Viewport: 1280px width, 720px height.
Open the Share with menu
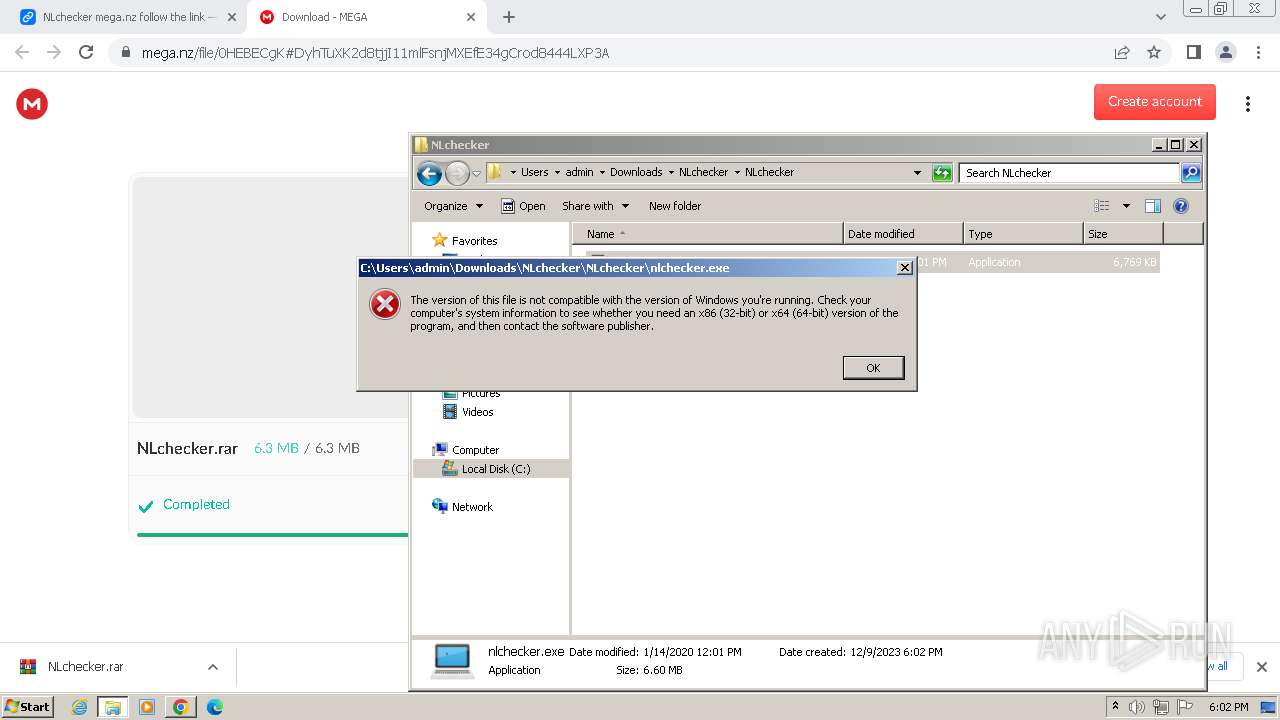(596, 206)
